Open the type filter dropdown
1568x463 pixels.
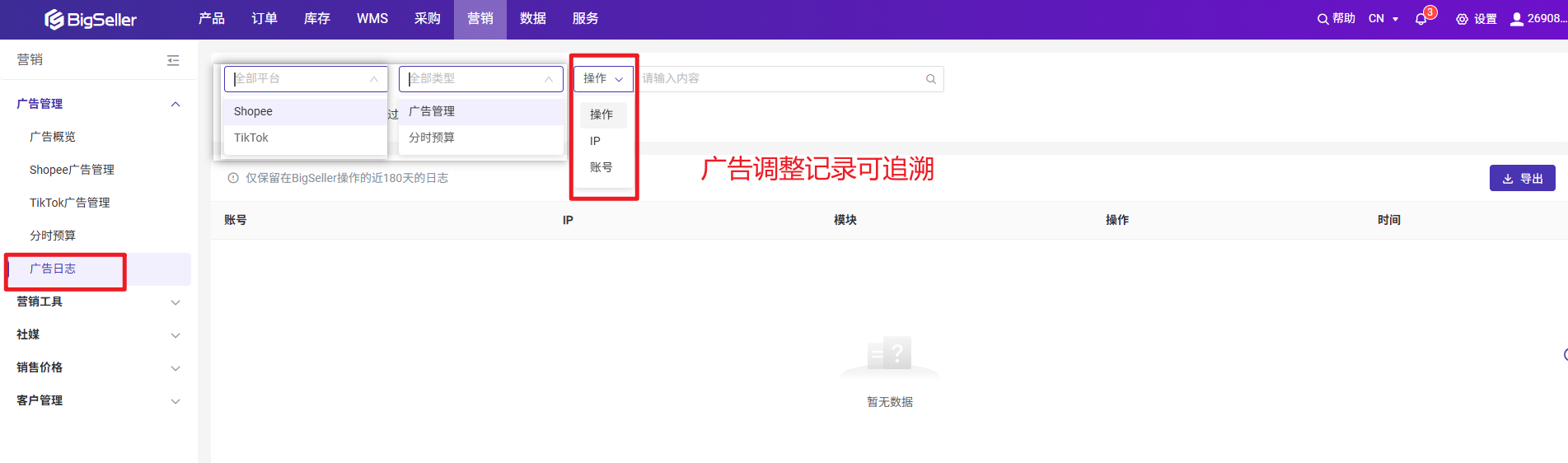pyautogui.click(x=480, y=79)
